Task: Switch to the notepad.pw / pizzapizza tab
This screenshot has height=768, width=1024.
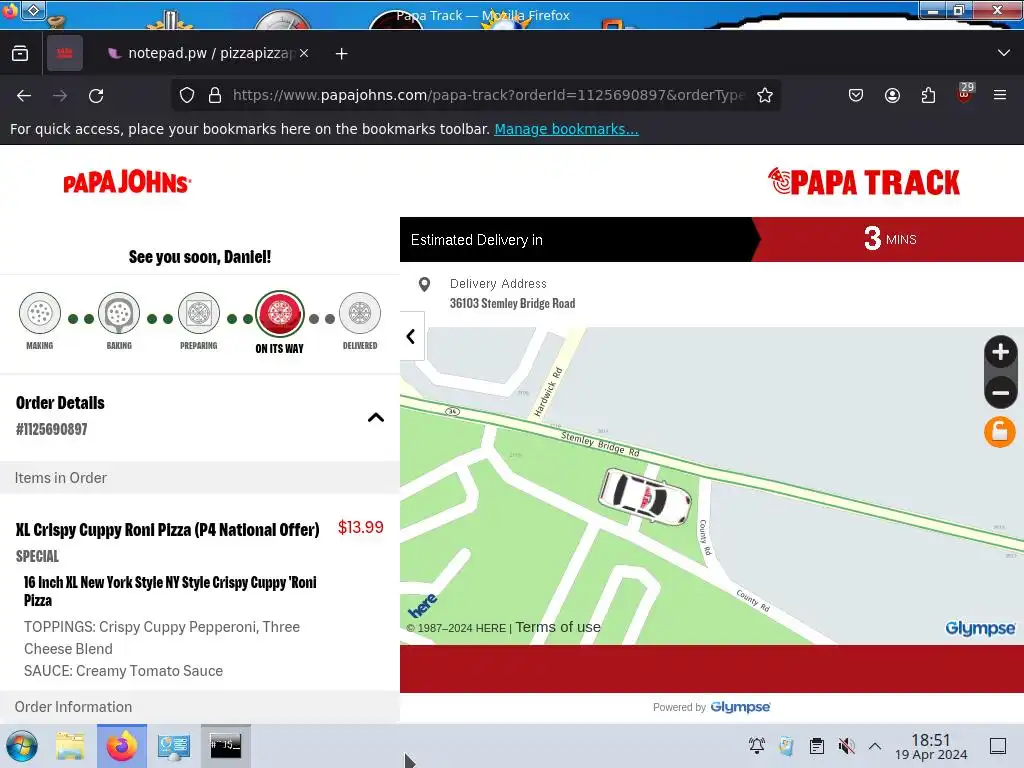Action: [206, 53]
